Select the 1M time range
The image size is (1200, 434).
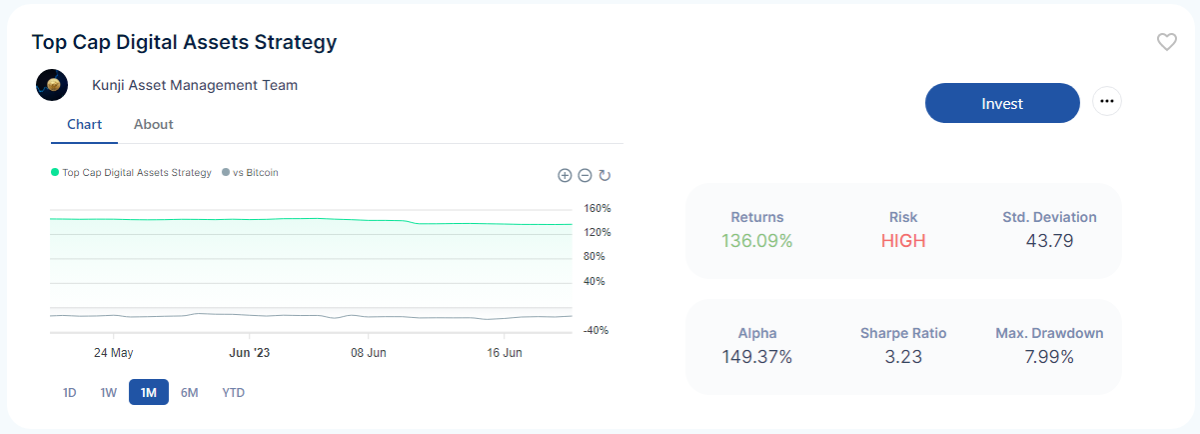pyautogui.click(x=149, y=393)
